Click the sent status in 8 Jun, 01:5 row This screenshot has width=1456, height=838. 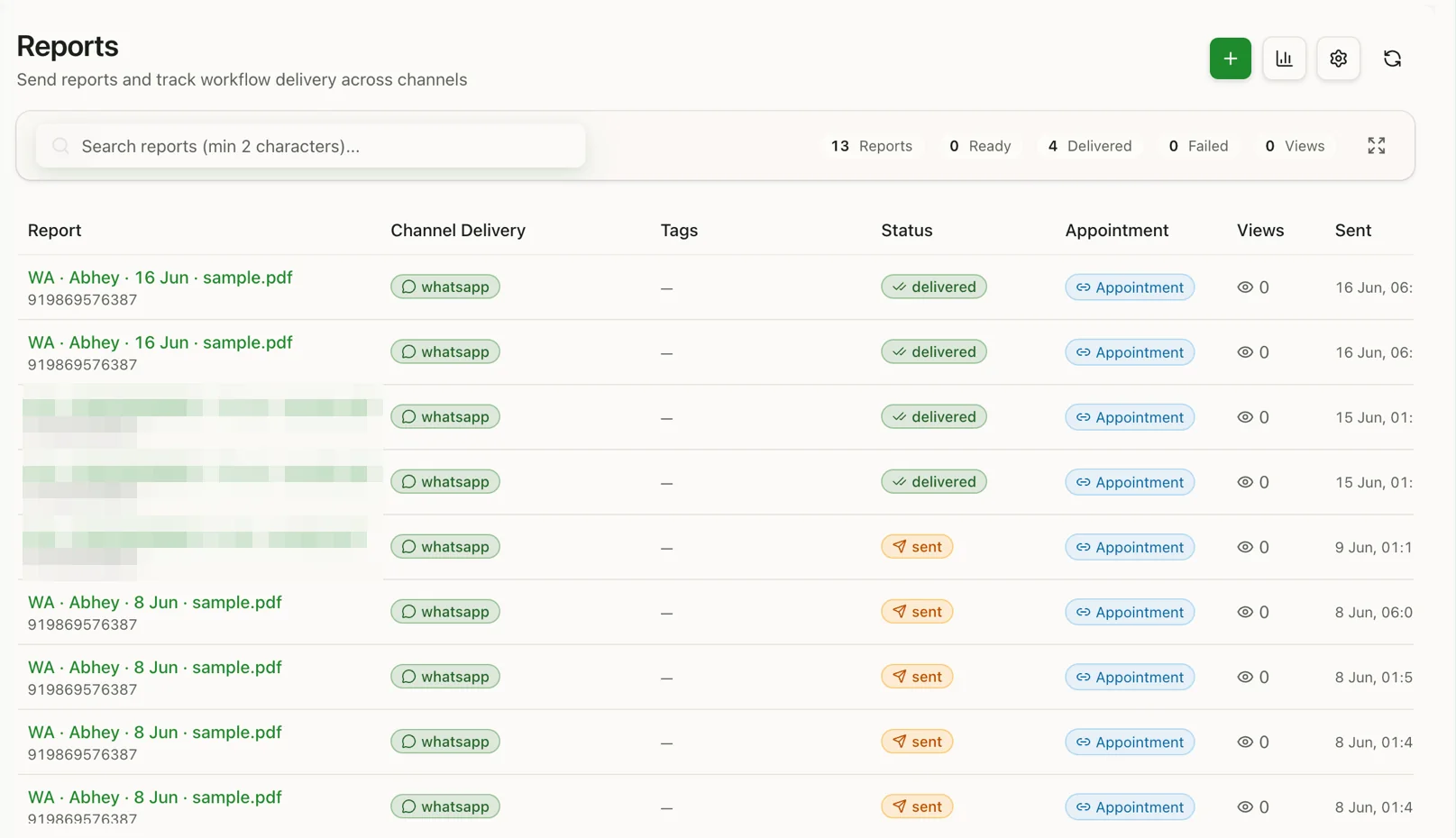pyautogui.click(x=917, y=677)
